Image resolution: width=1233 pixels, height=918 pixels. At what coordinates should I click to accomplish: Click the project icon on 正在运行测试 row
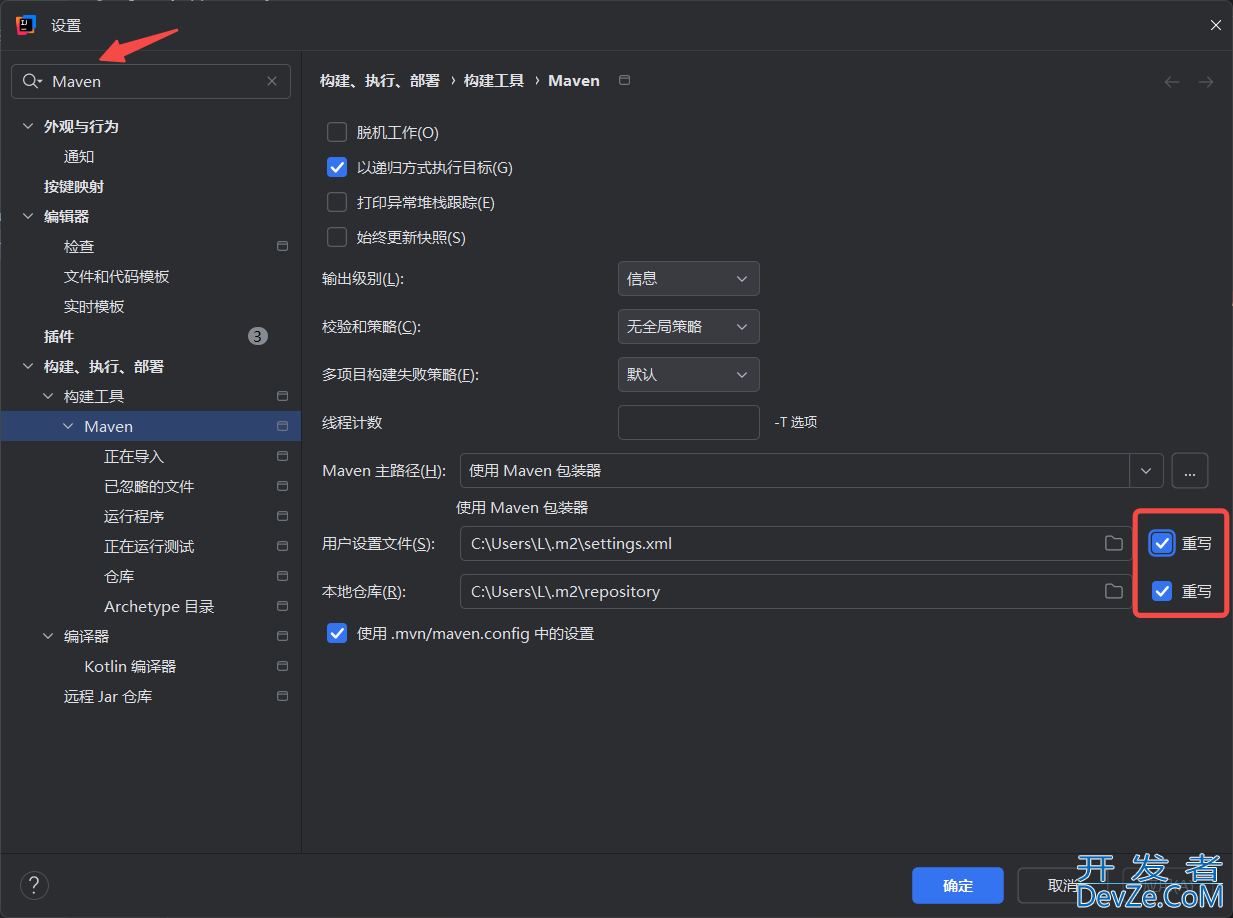pos(283,546)
